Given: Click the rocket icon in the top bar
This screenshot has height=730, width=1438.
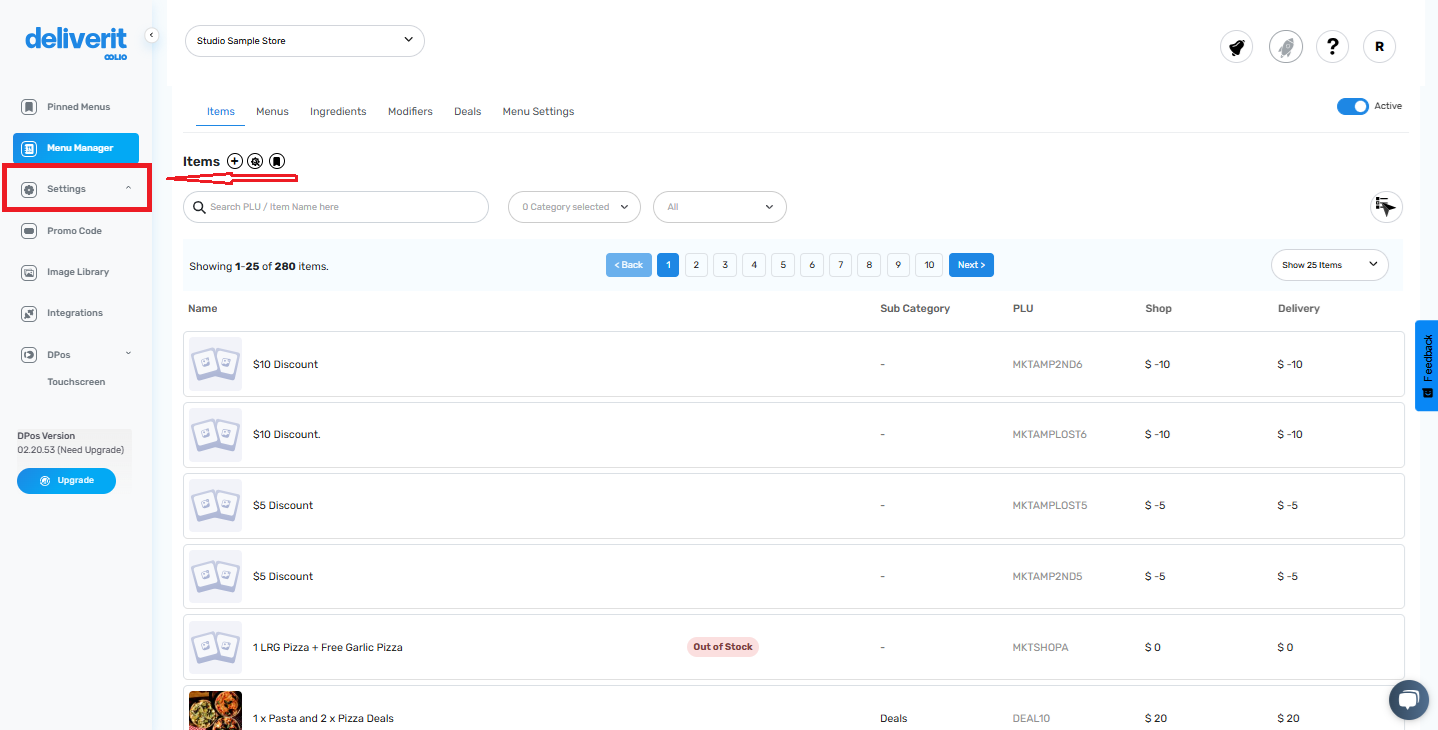Looking at the screenshot, I should [x=1285, y=46].
